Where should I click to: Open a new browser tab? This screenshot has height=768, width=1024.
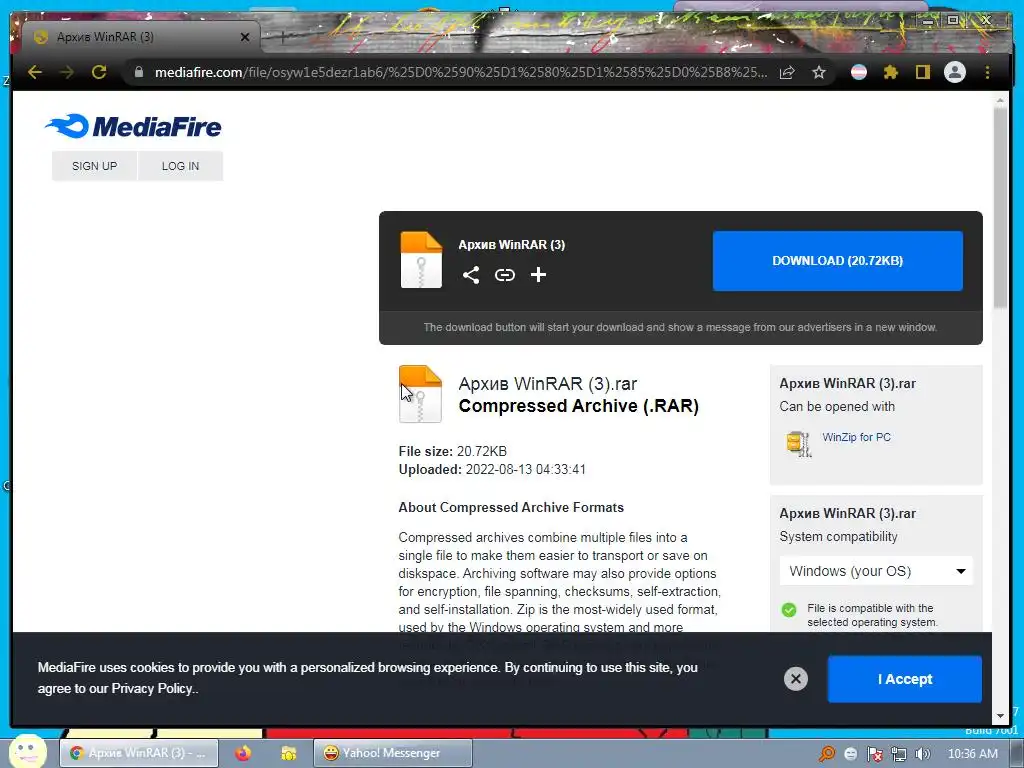point(283,37)
